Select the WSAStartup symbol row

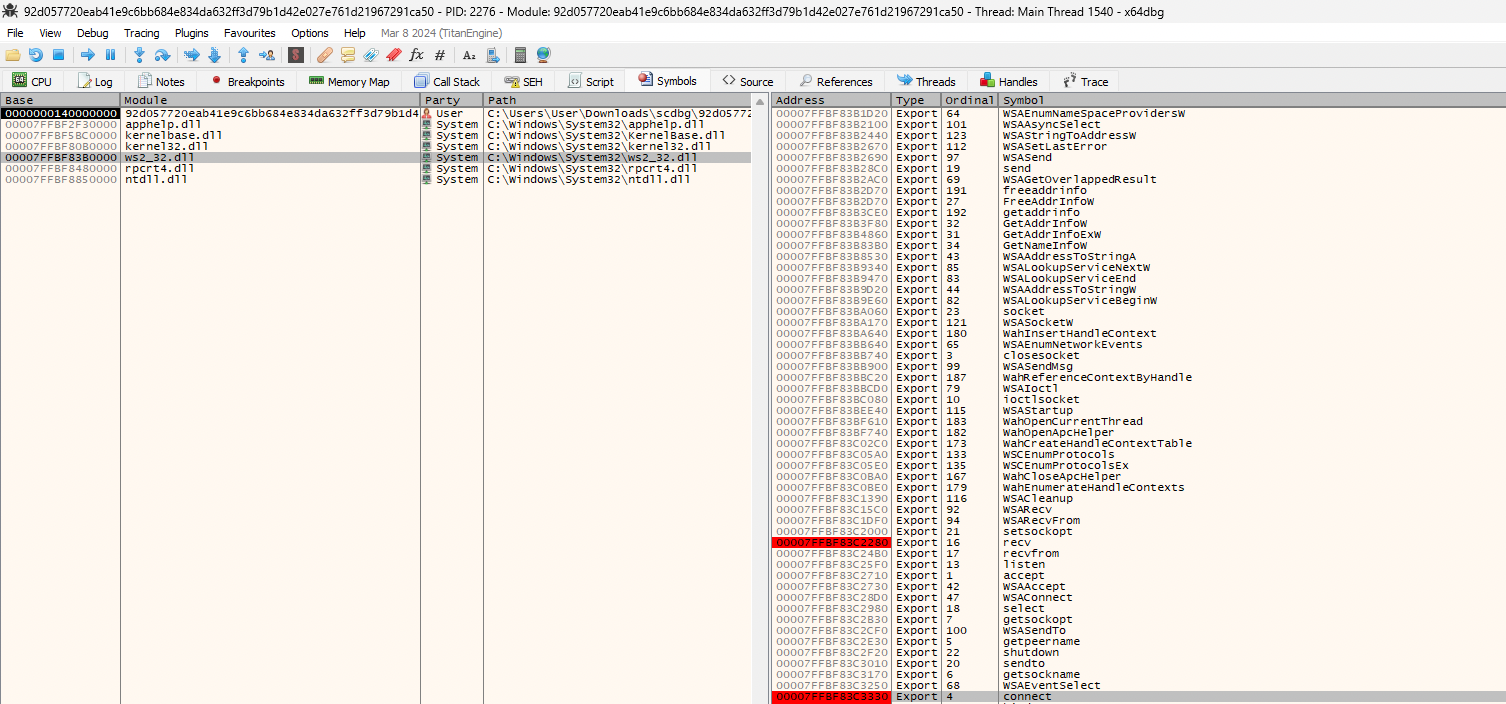tap(1138, 411)
